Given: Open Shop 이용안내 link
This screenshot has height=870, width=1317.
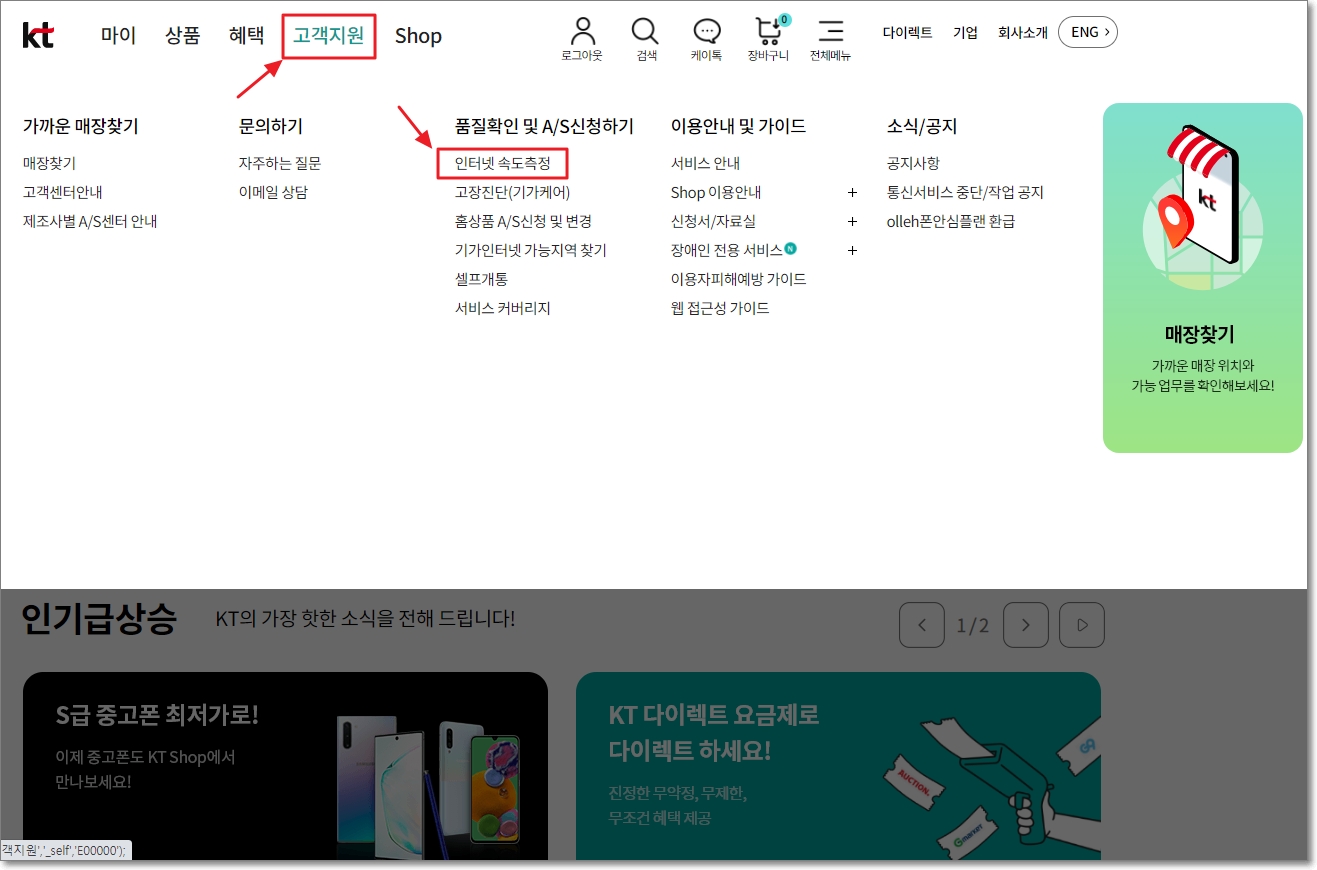Looking at the screenshot, I should click(x=716, y=192).
